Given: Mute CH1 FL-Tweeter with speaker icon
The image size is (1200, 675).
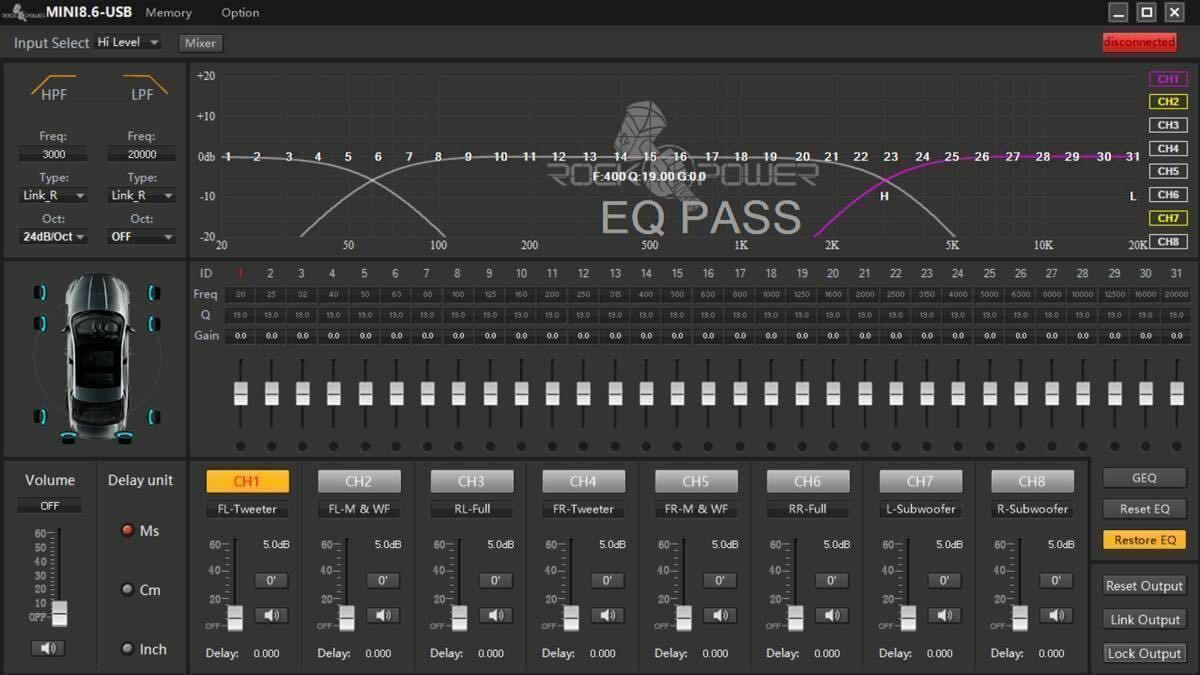Looking at the screenshot, I should pyautogui.click(x=271, y=615).
